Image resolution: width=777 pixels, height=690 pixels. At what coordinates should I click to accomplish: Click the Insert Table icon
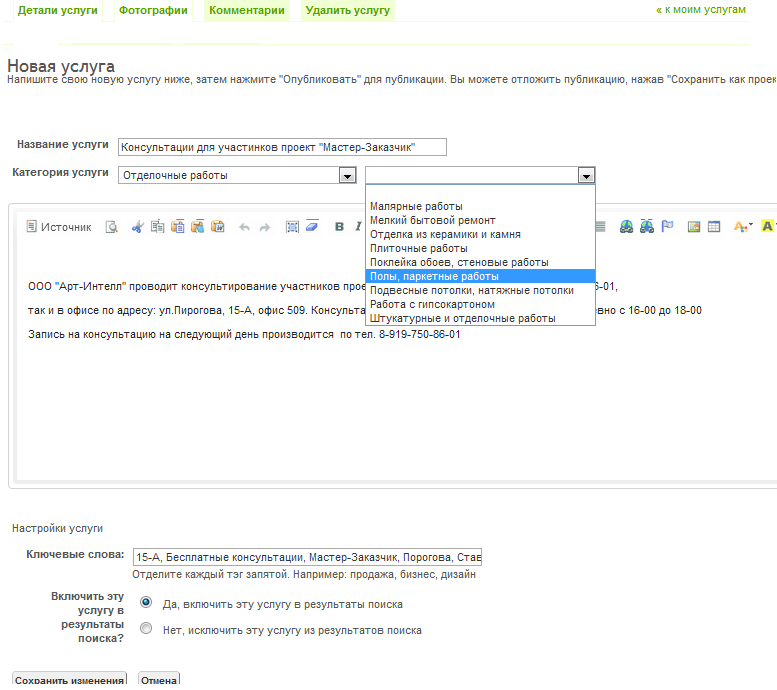[714, 227]
